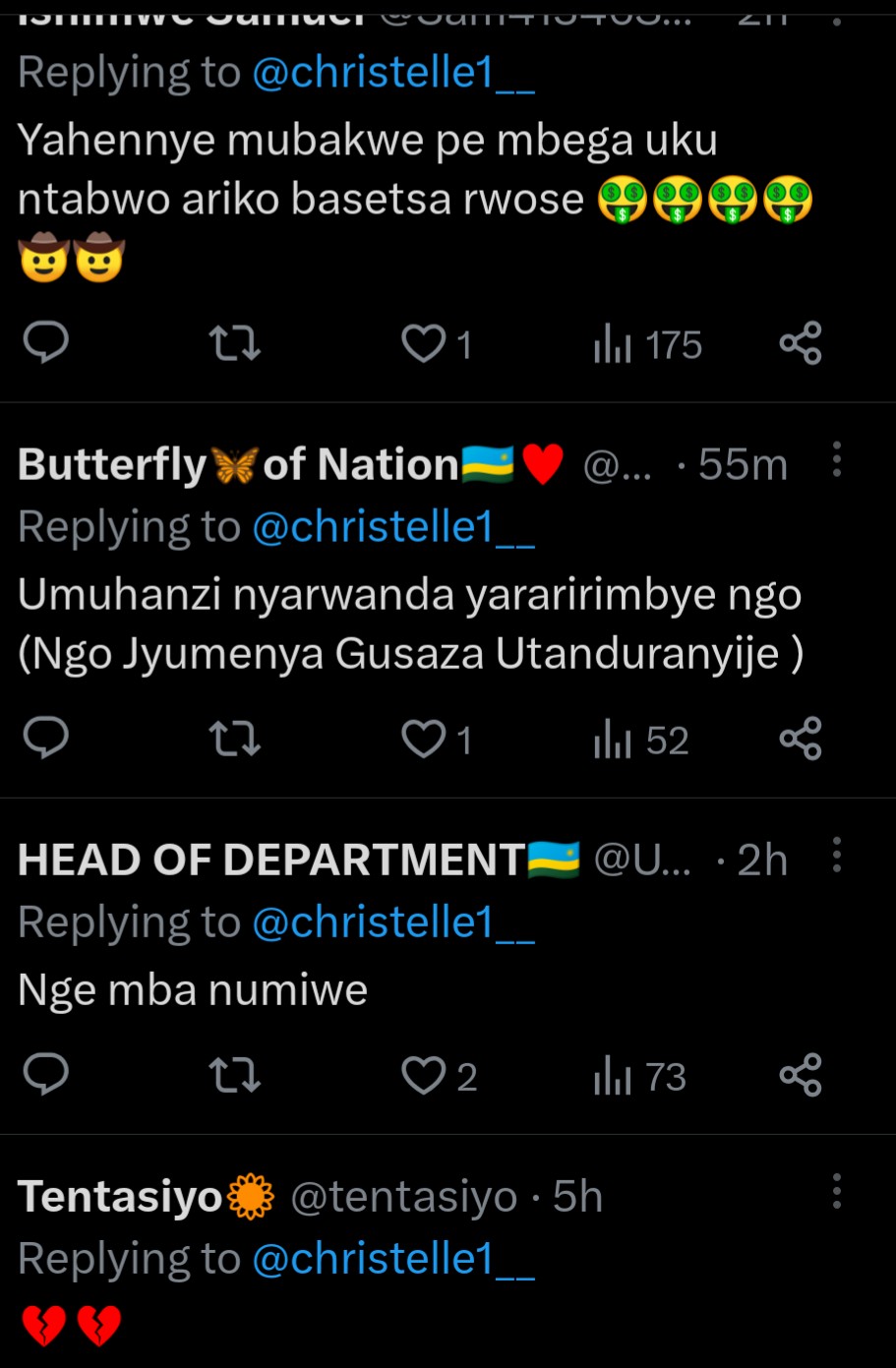Image resolution: width=896 pixels, height=1368 pixels.
Task: Reply to Butterfly of Nation's tweet
Action: 45,739
